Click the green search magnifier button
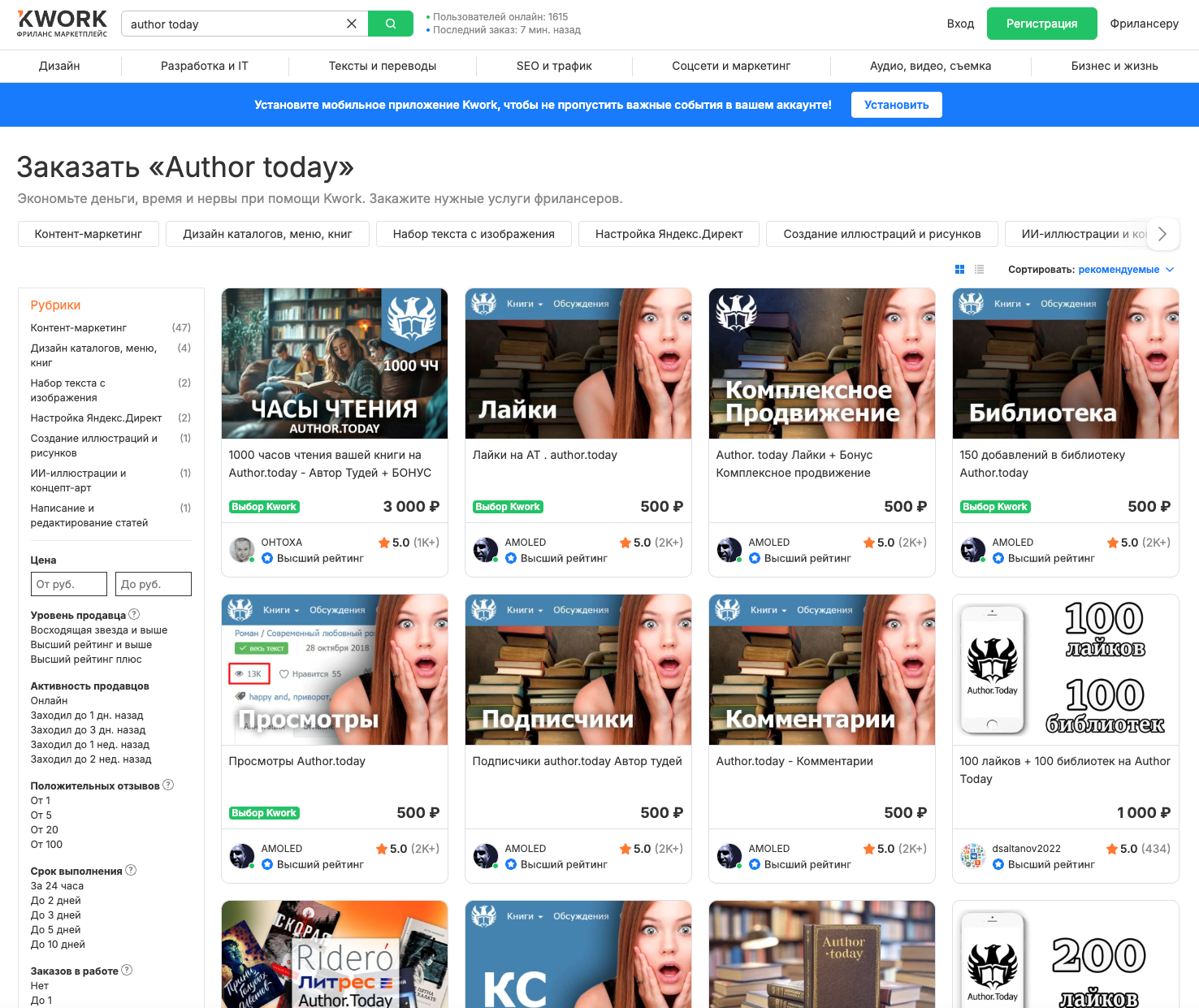This screenshot has width=1199, height=1008. [x=391, y=24]
